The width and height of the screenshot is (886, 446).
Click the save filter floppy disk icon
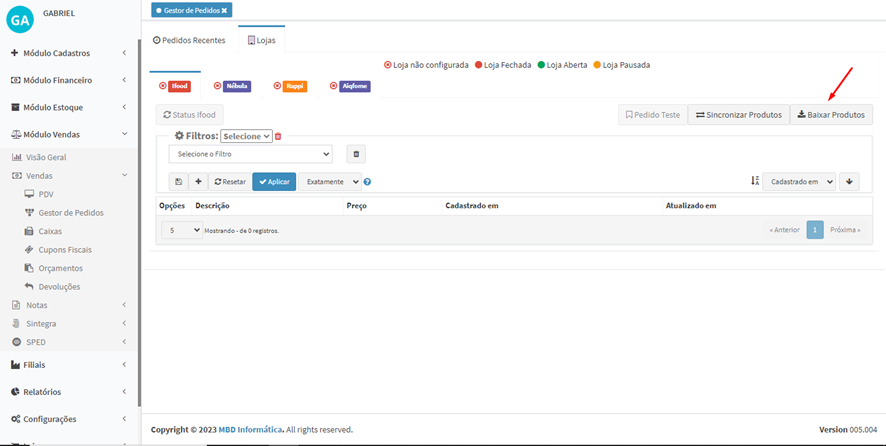pyautogui.click(x=178, y=182)
